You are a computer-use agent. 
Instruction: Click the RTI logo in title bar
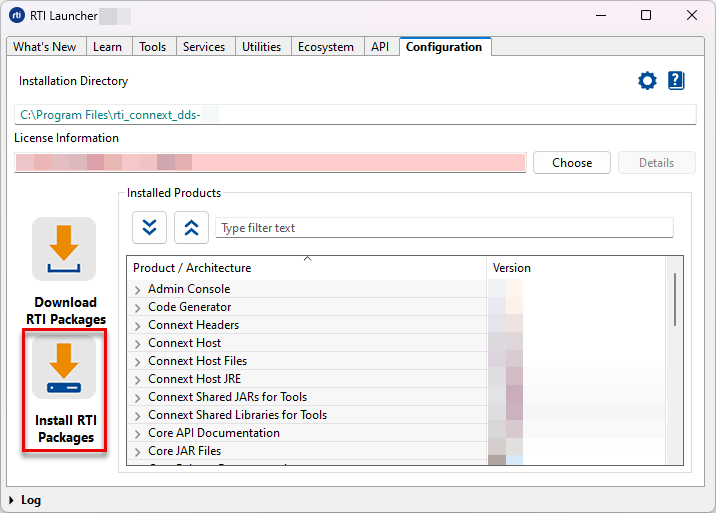pos(17,15)
